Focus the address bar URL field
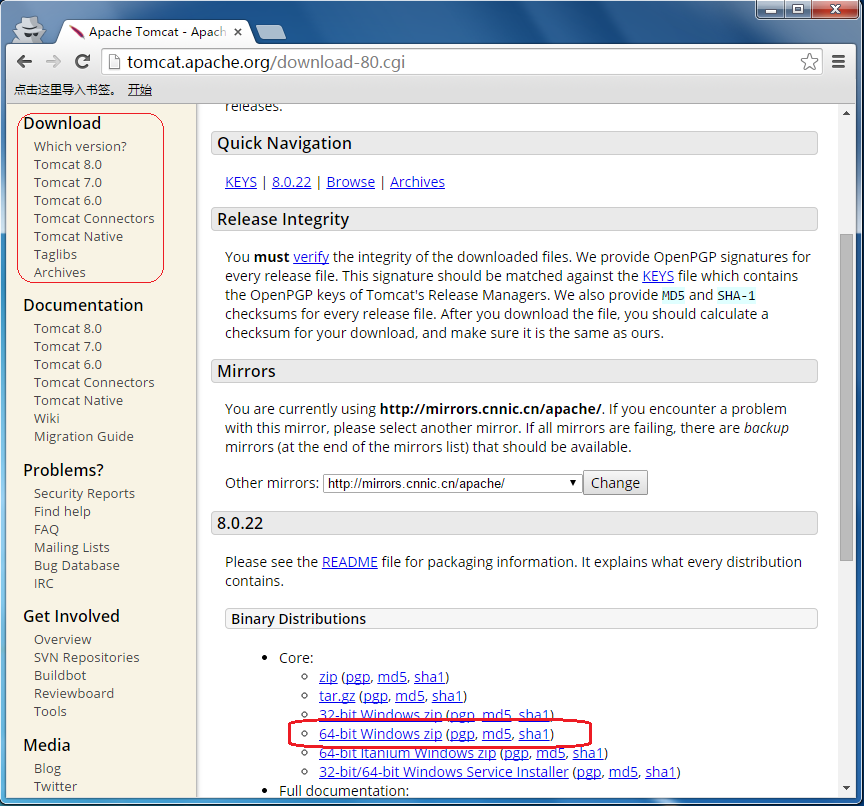The image size is (864, 806). (462, 62)
